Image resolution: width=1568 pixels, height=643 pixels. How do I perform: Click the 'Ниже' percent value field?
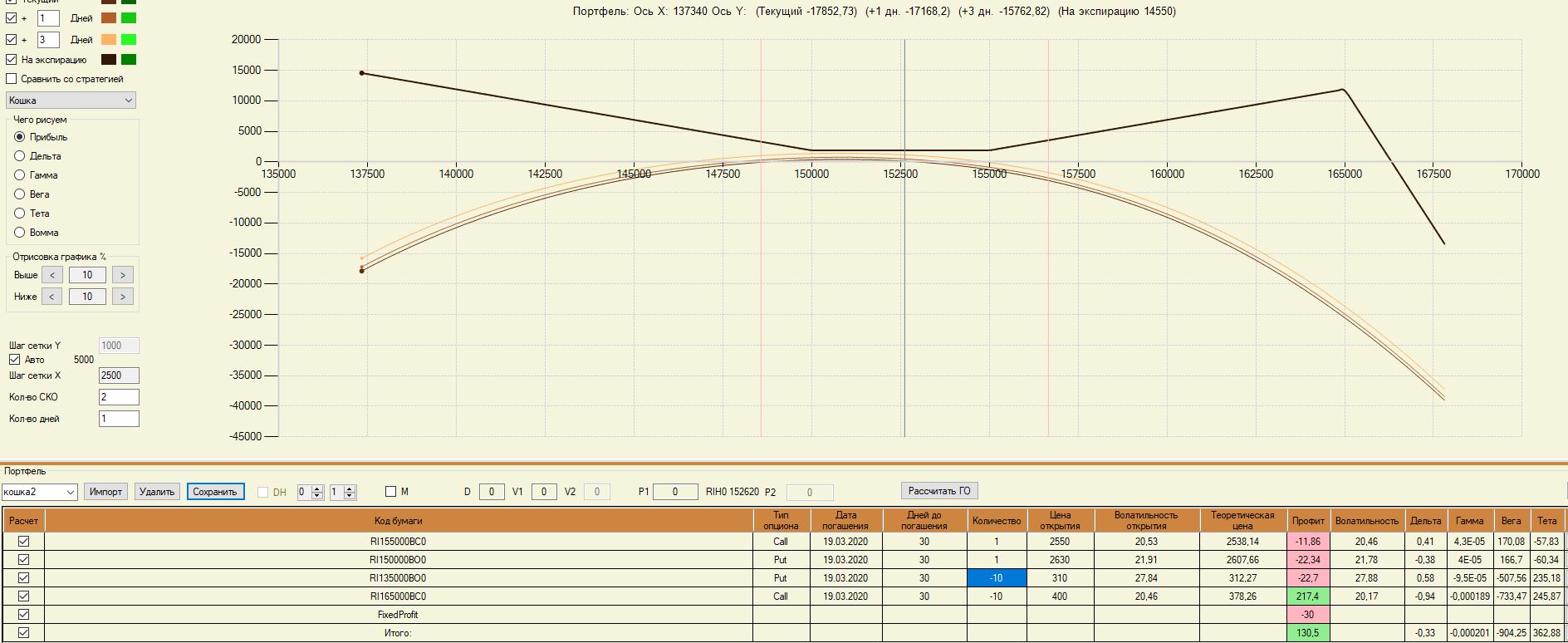click(x=87, y=297)
